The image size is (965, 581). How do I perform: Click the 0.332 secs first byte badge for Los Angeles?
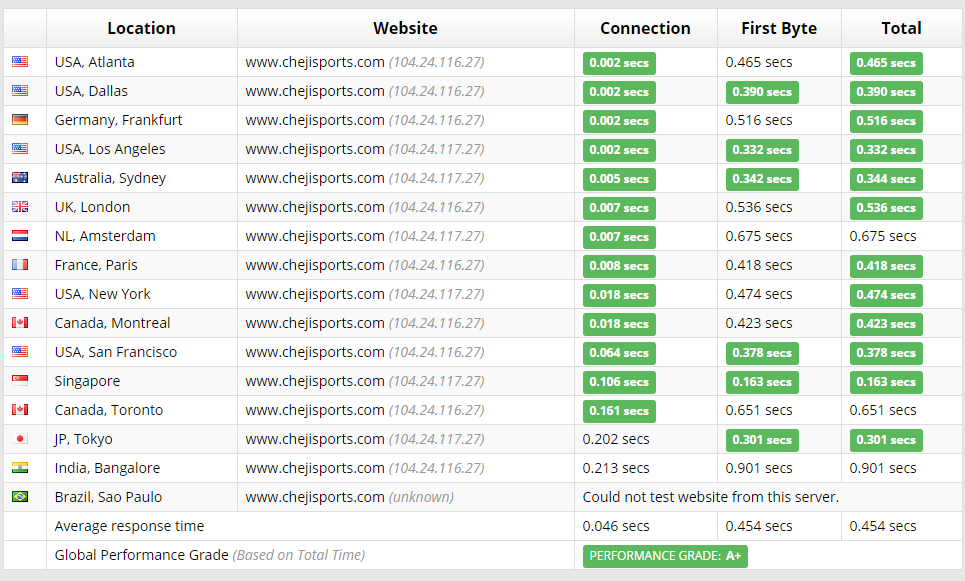[762, 150]
